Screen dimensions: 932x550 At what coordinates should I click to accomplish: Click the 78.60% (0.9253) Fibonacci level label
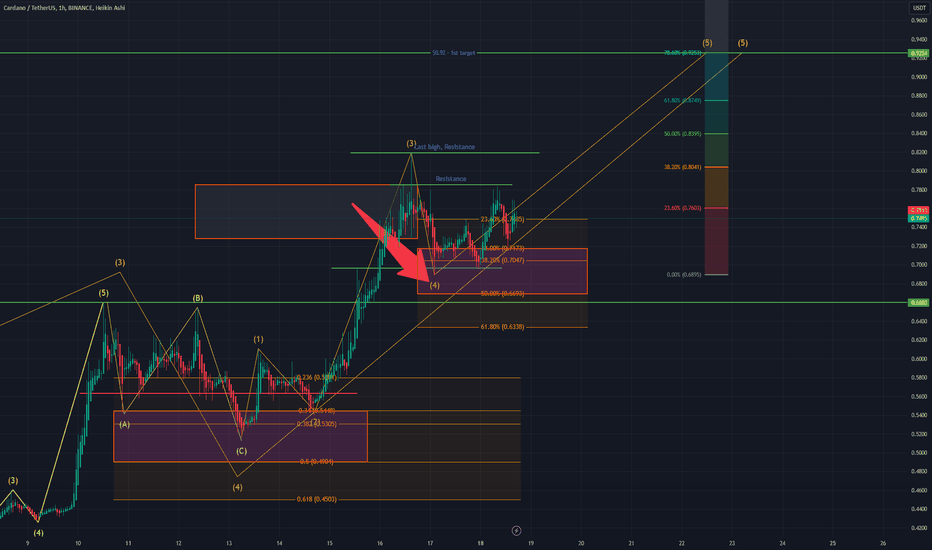pyautogui.click(x=682, y=53)
